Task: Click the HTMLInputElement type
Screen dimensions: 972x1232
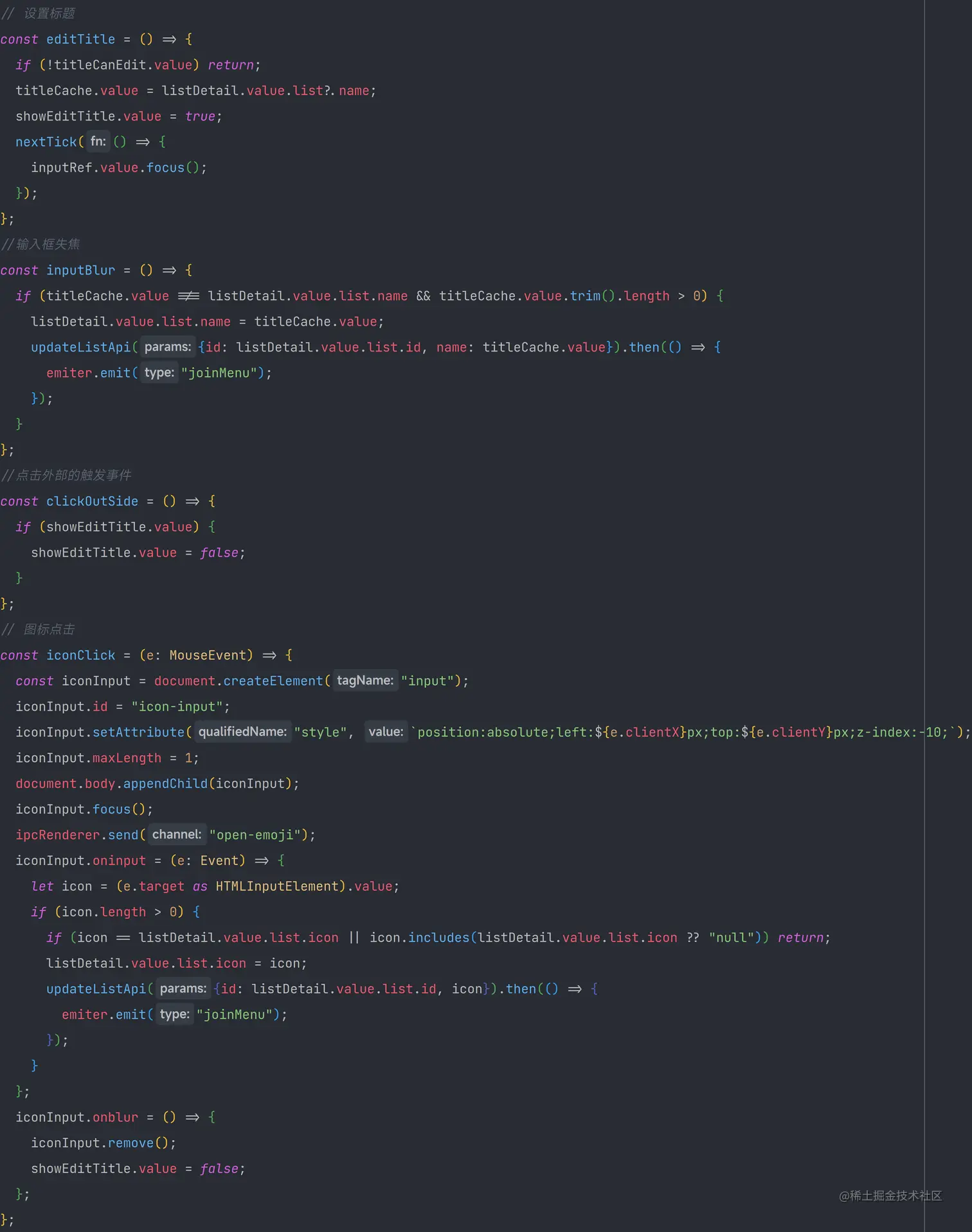Action: [x=277, y=887]
